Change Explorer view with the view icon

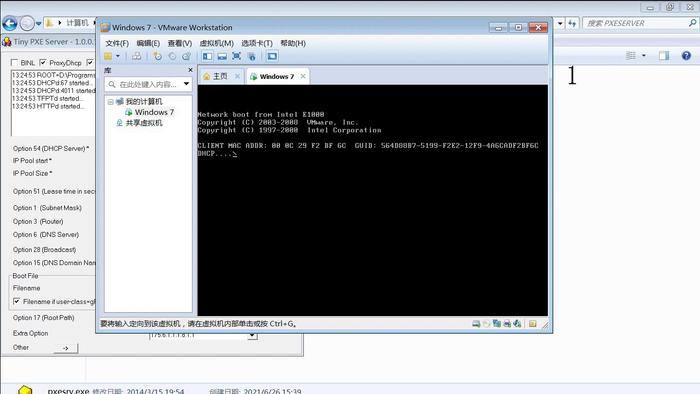click(x=631, y=55)
